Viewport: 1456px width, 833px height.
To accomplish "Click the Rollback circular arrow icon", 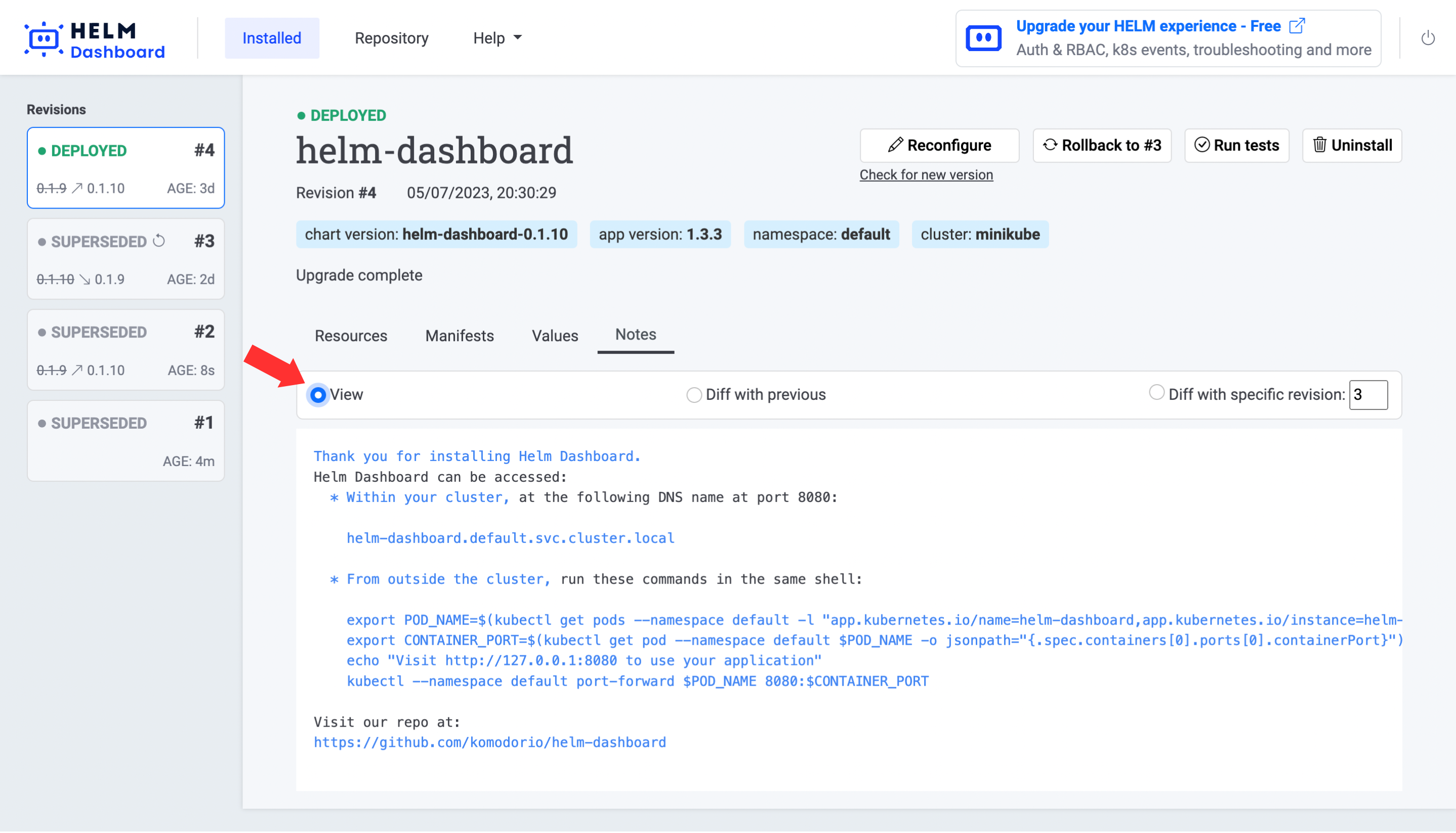I will click(1050, 145).
